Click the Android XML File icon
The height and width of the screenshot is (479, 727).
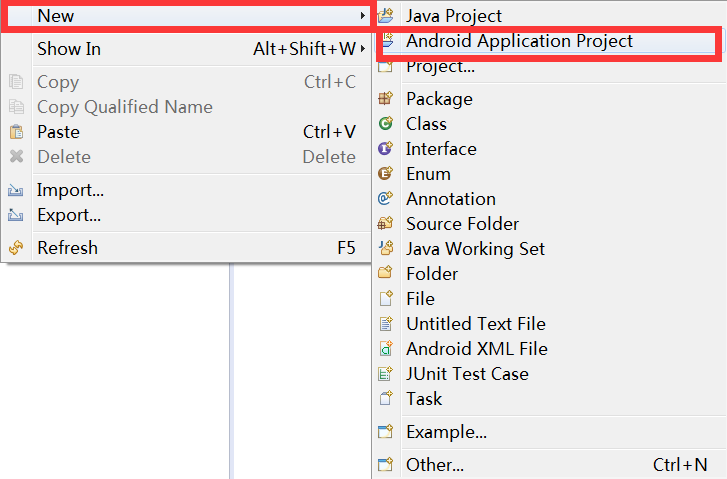point(386,349)
